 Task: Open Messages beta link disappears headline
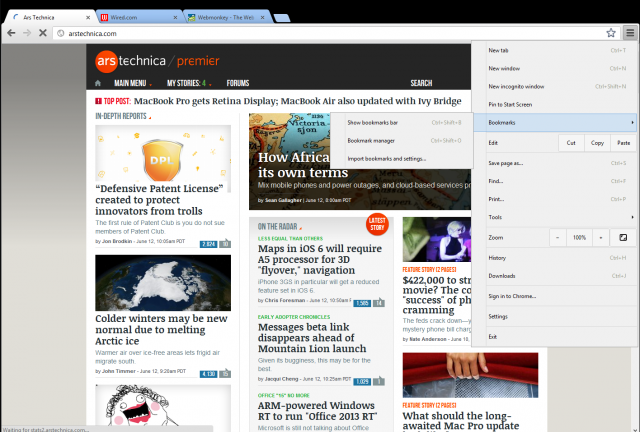[x=312, y=338]
